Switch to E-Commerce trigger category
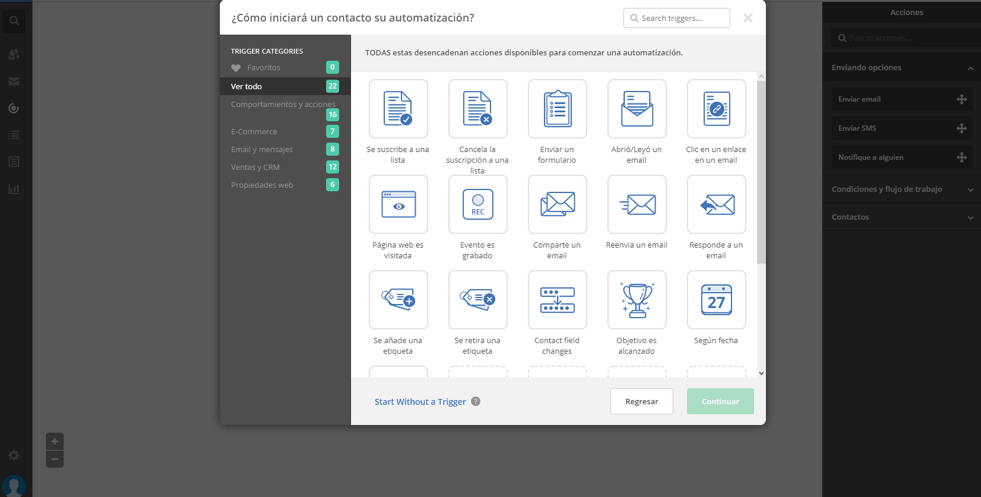Screen dimensions: 981x497 254,132
